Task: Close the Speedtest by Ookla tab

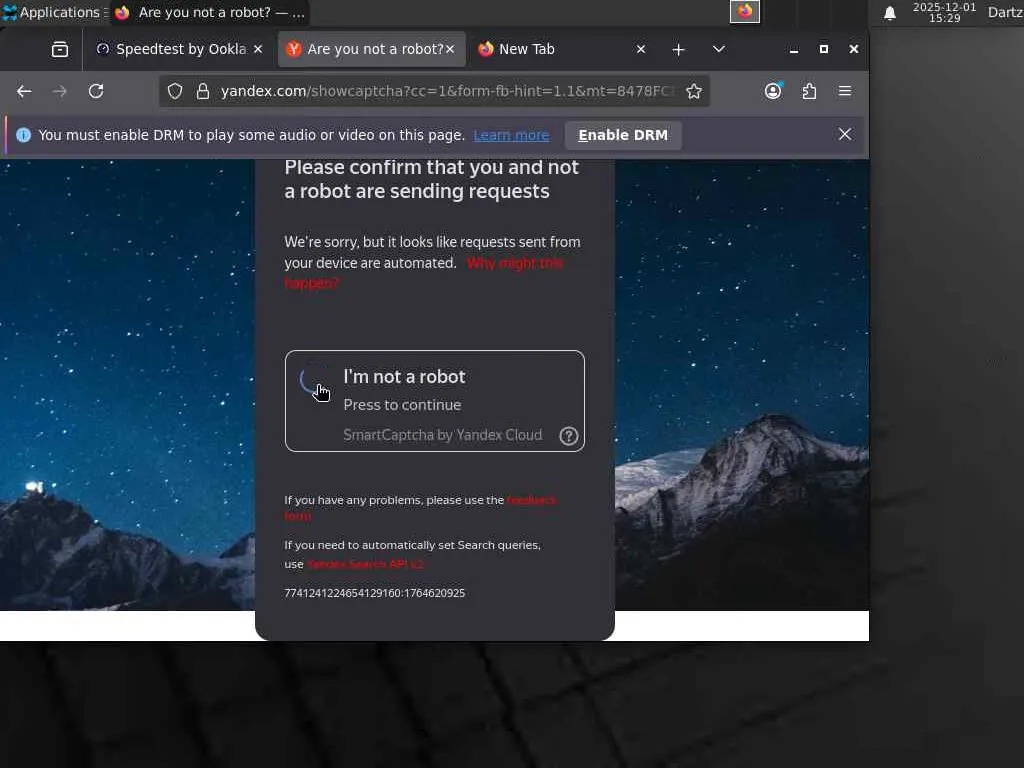Action: click(x=258, y=49)
